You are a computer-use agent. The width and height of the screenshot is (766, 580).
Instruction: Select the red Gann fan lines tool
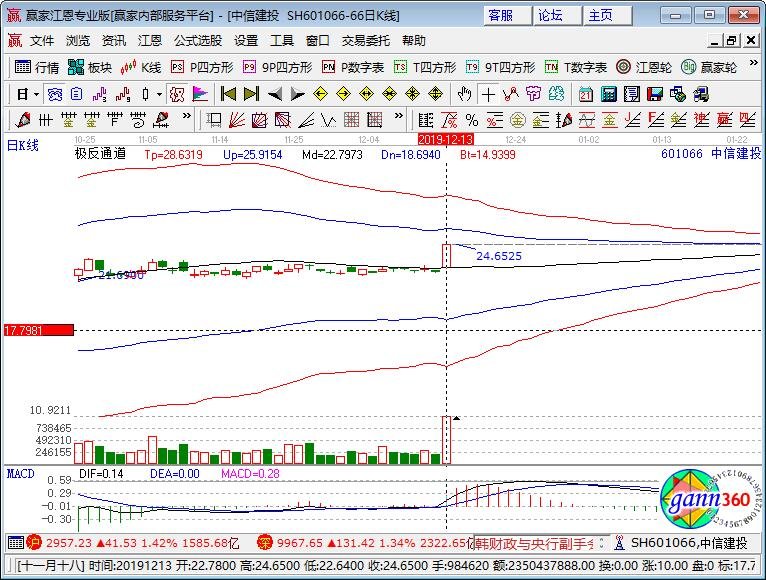(x=237, y=119)
